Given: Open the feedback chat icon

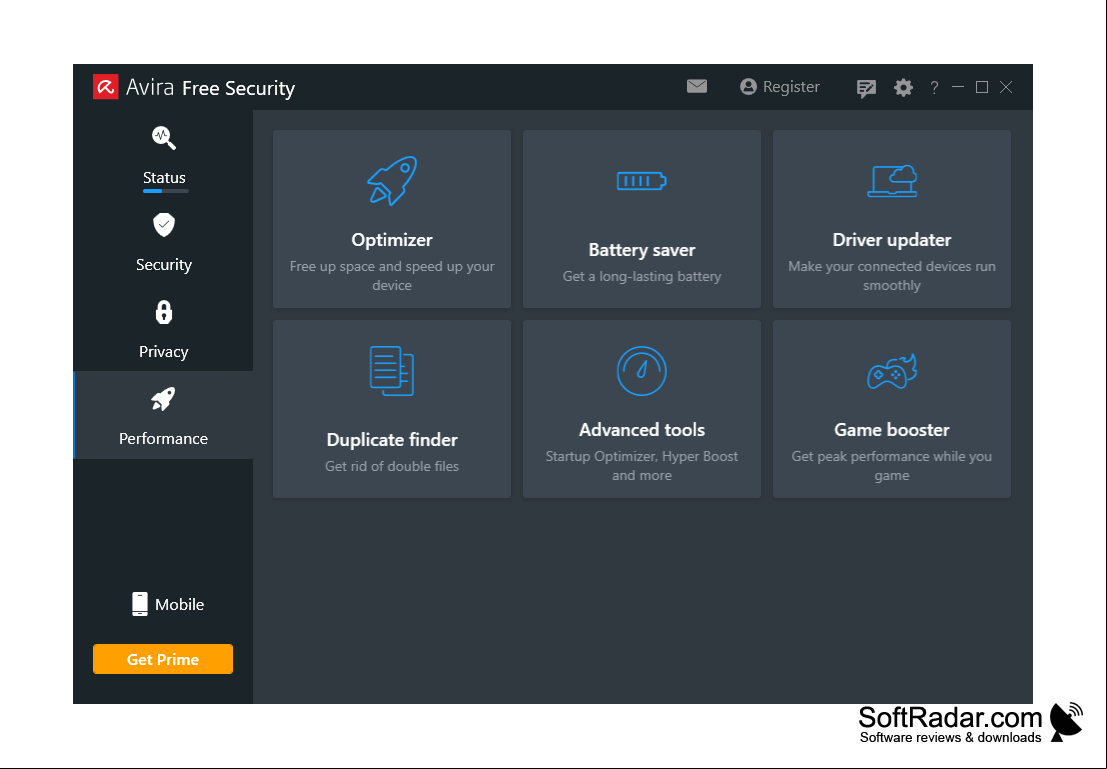Looking at the screenshot, I should pyautogui.click(x=866, y=88).
